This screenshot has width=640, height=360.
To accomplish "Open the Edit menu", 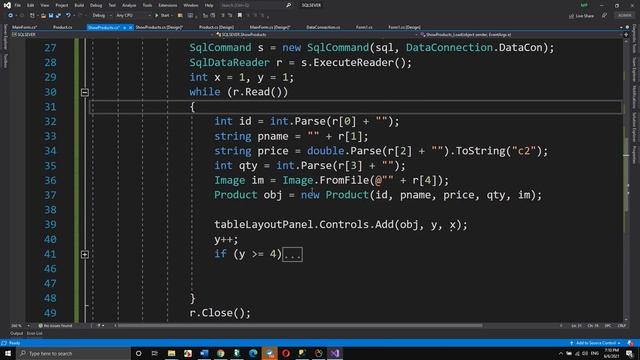I will coord(31,5).
